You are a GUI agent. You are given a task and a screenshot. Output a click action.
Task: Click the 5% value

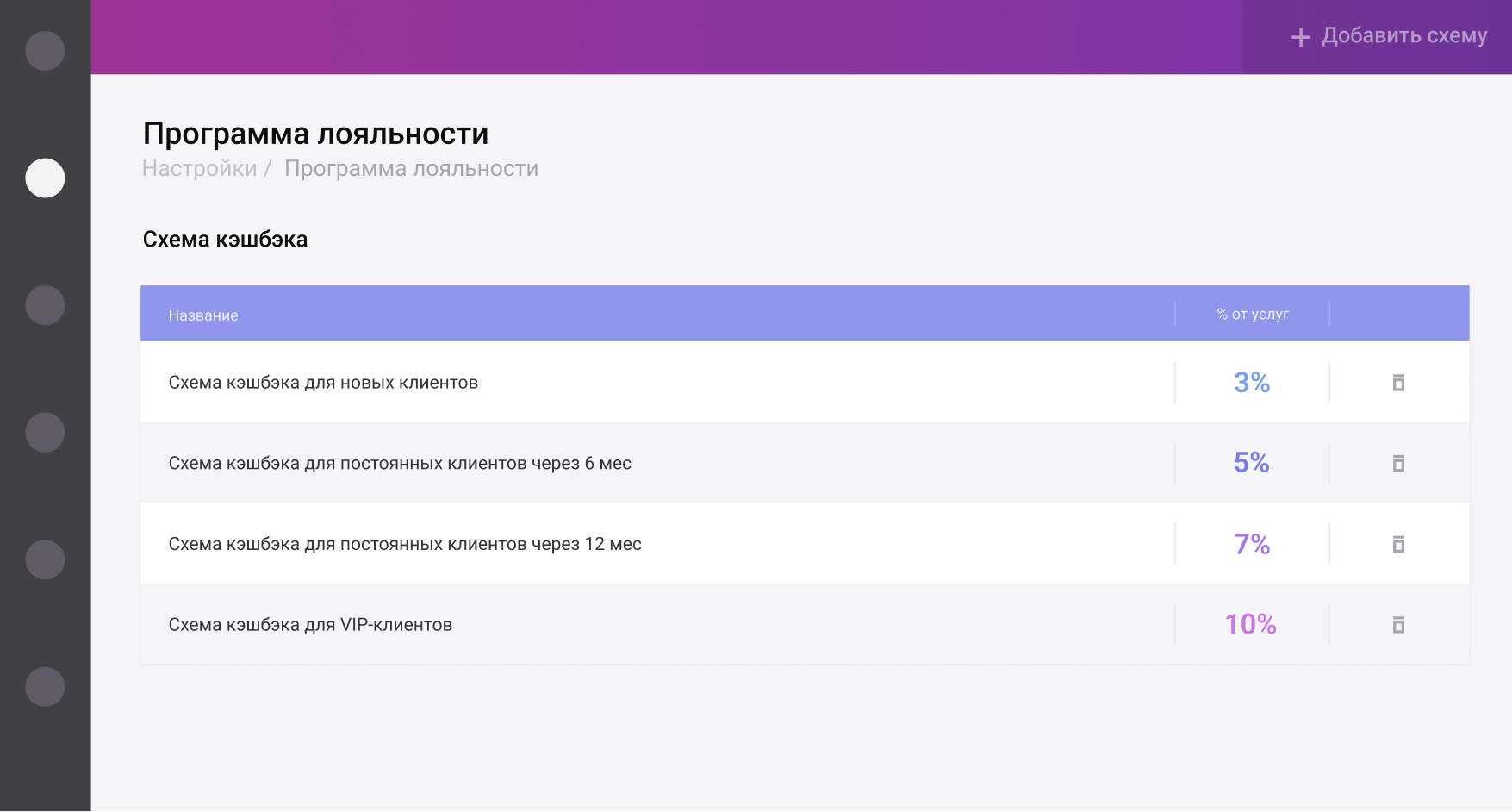coord(1252,463)
